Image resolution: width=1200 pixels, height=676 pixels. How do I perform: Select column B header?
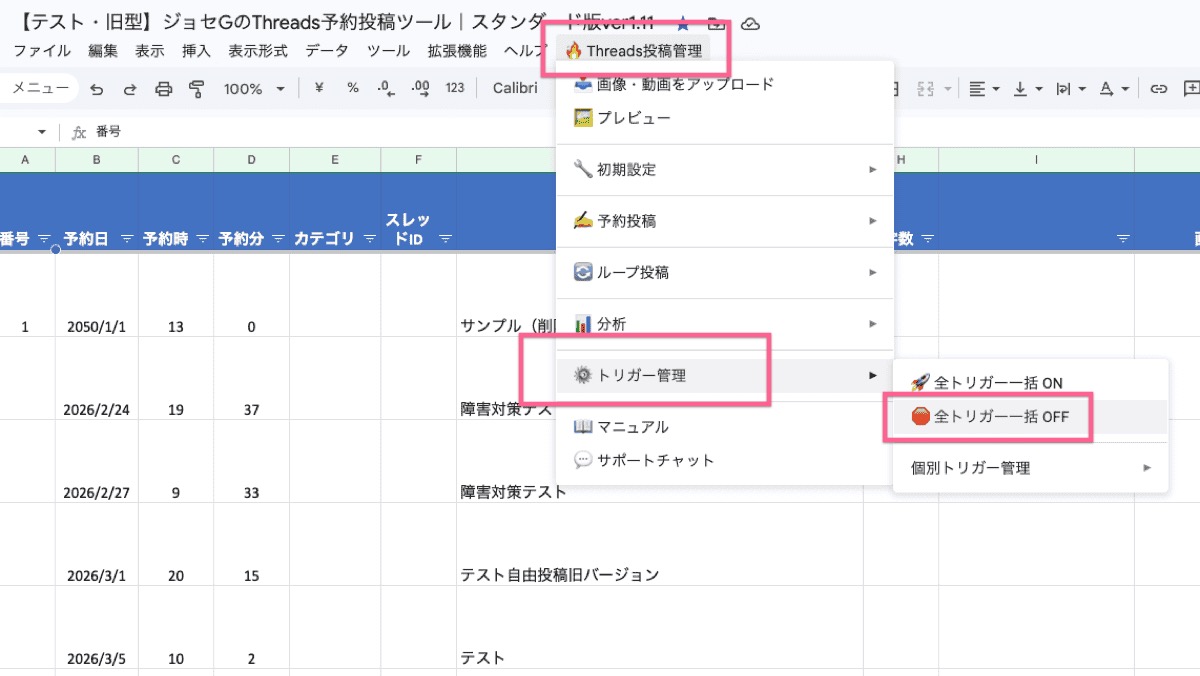97,160
